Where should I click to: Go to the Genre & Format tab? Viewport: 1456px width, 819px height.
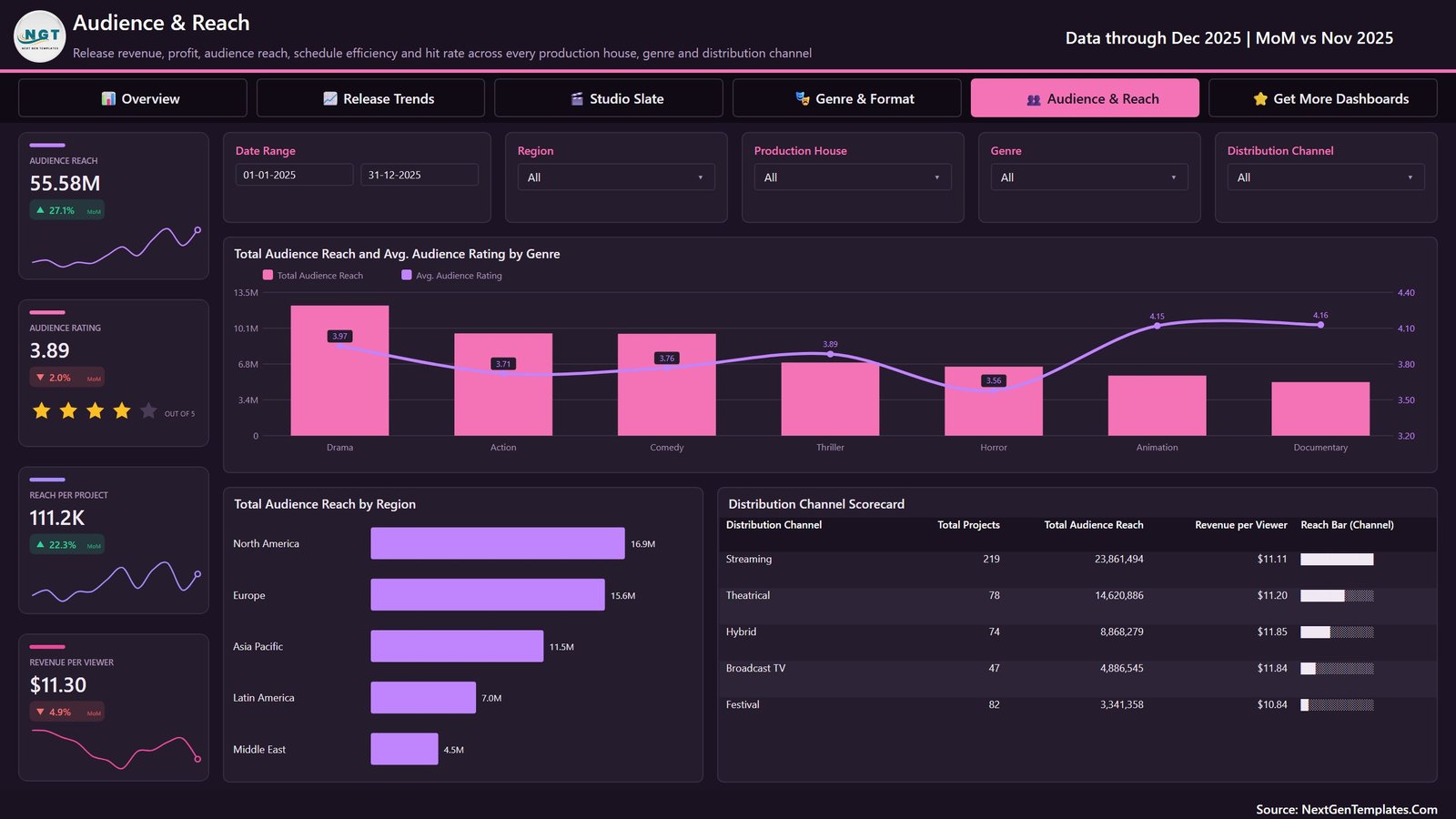[x=846, y=98]
